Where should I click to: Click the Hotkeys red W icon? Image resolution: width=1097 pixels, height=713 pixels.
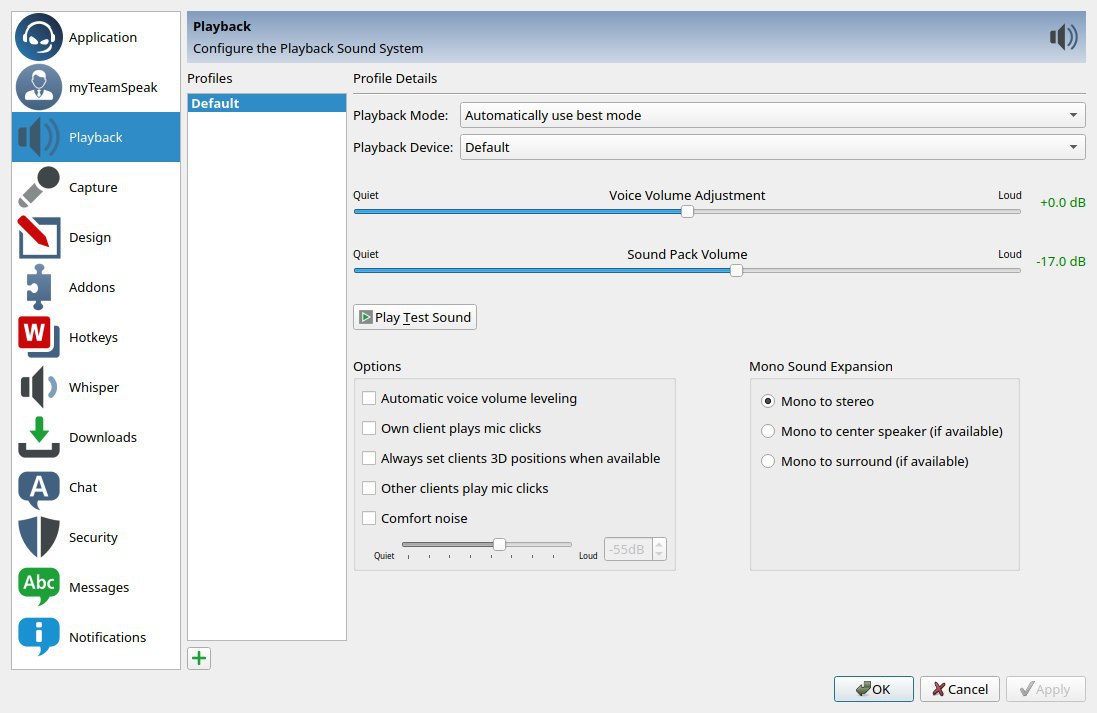tap(39, 337)
